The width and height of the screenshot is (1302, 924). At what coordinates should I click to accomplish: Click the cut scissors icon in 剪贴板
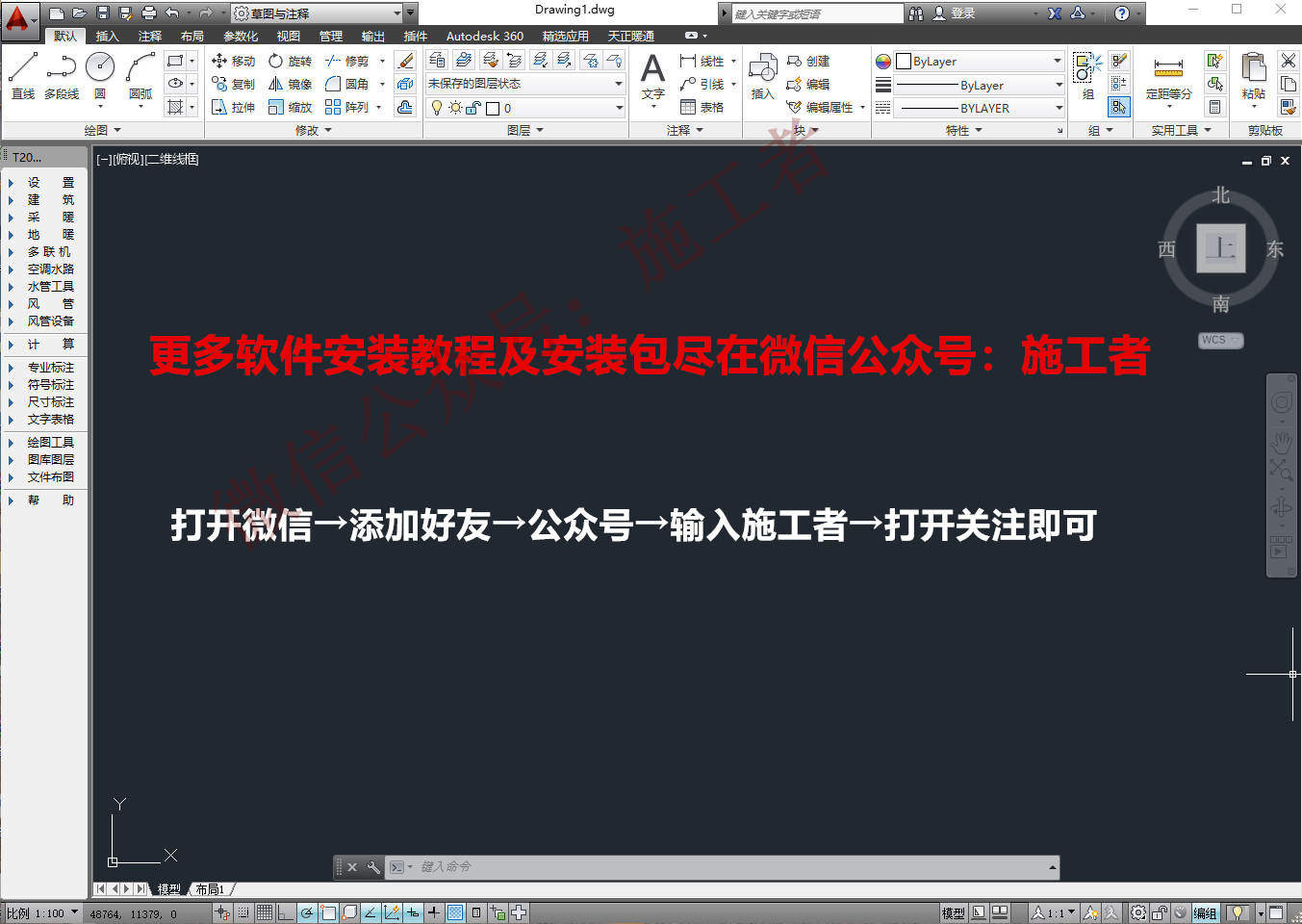[x=1289, y=61]
